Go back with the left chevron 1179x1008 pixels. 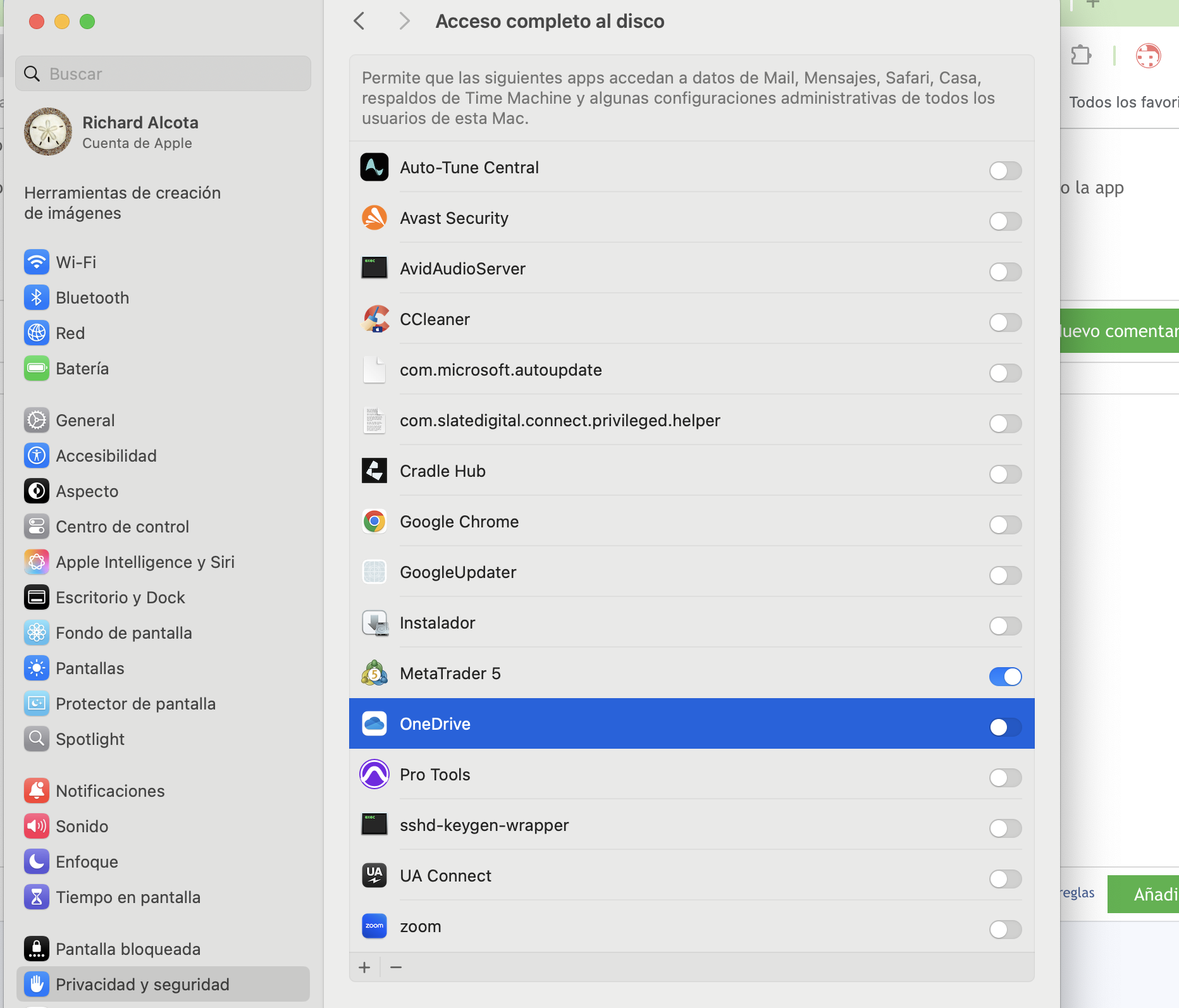pos(359,22)
